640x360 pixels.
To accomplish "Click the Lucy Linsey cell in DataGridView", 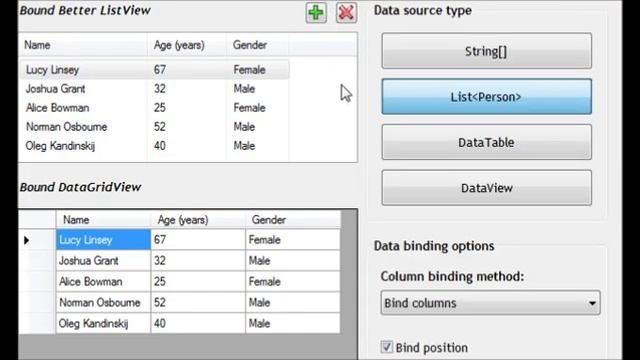I will 103,240.
